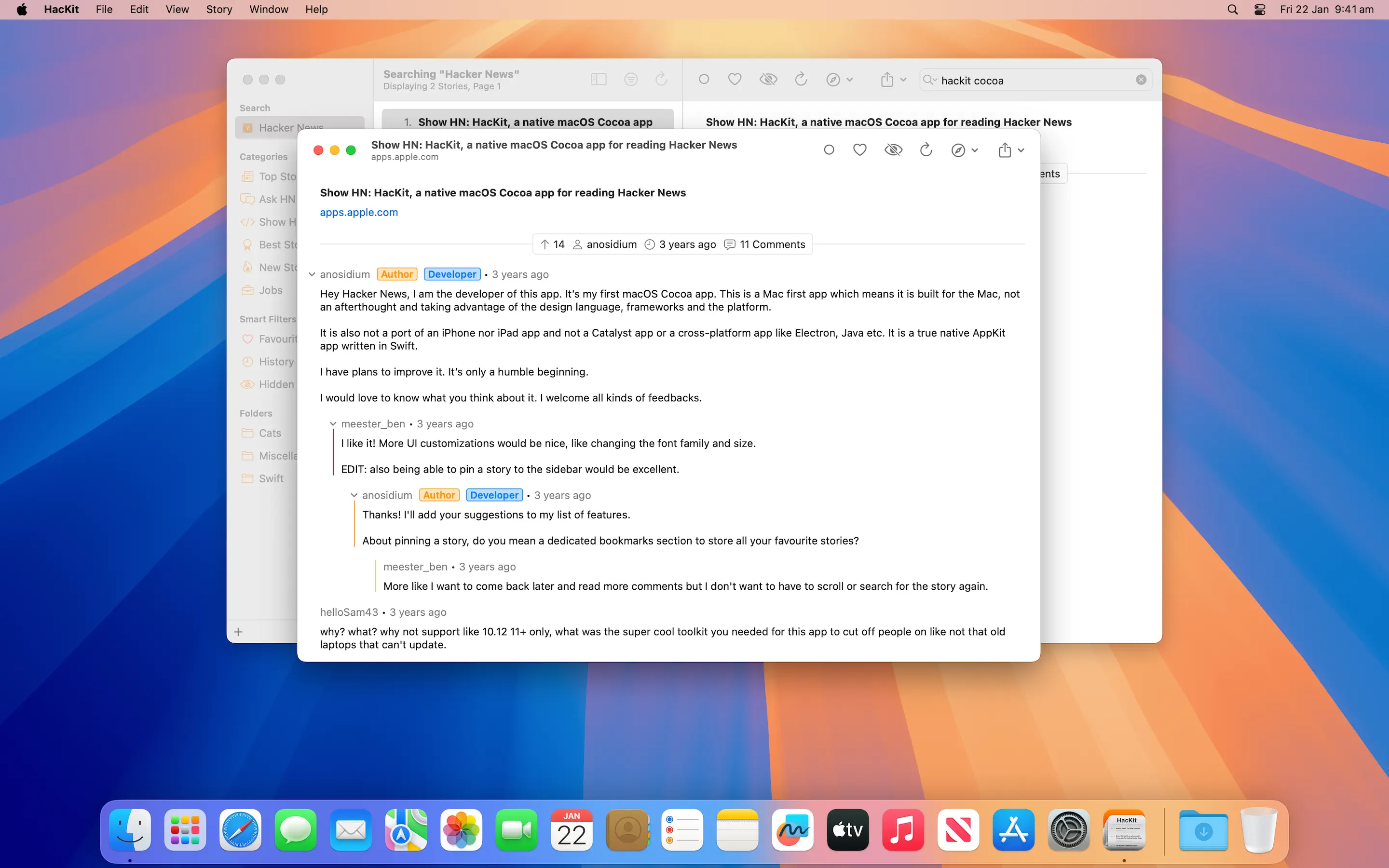Click the add folder plus button
This screenshot has width=1389, height=868.
point(238,632)
